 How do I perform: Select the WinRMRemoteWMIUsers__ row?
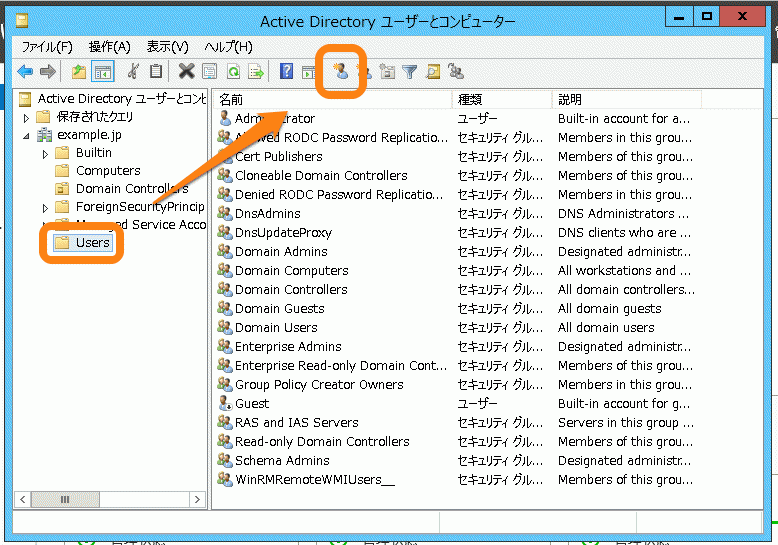315,479
